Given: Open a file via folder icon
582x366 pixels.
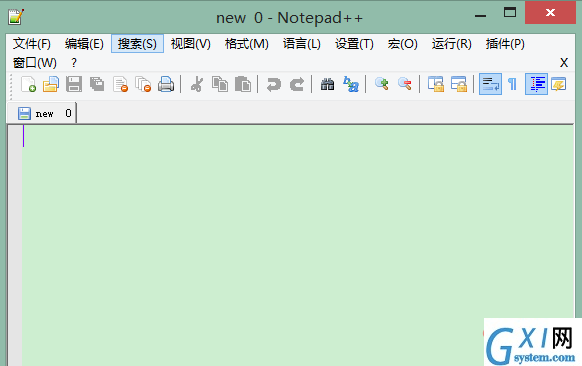Looking at the screenshot, I should click(x=51, y=84).
